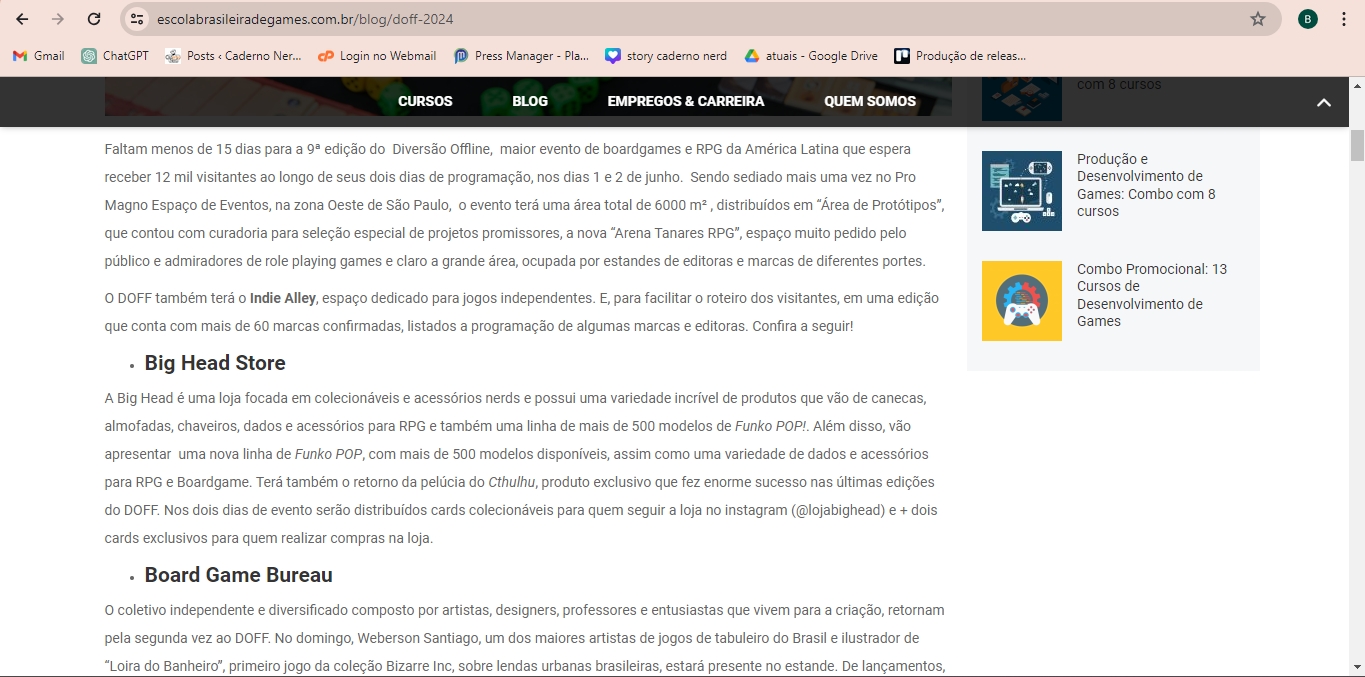Click the vertical page scrollbar thumb
This screenshot has height=677, width=1365.
(x=1357, y=145)
